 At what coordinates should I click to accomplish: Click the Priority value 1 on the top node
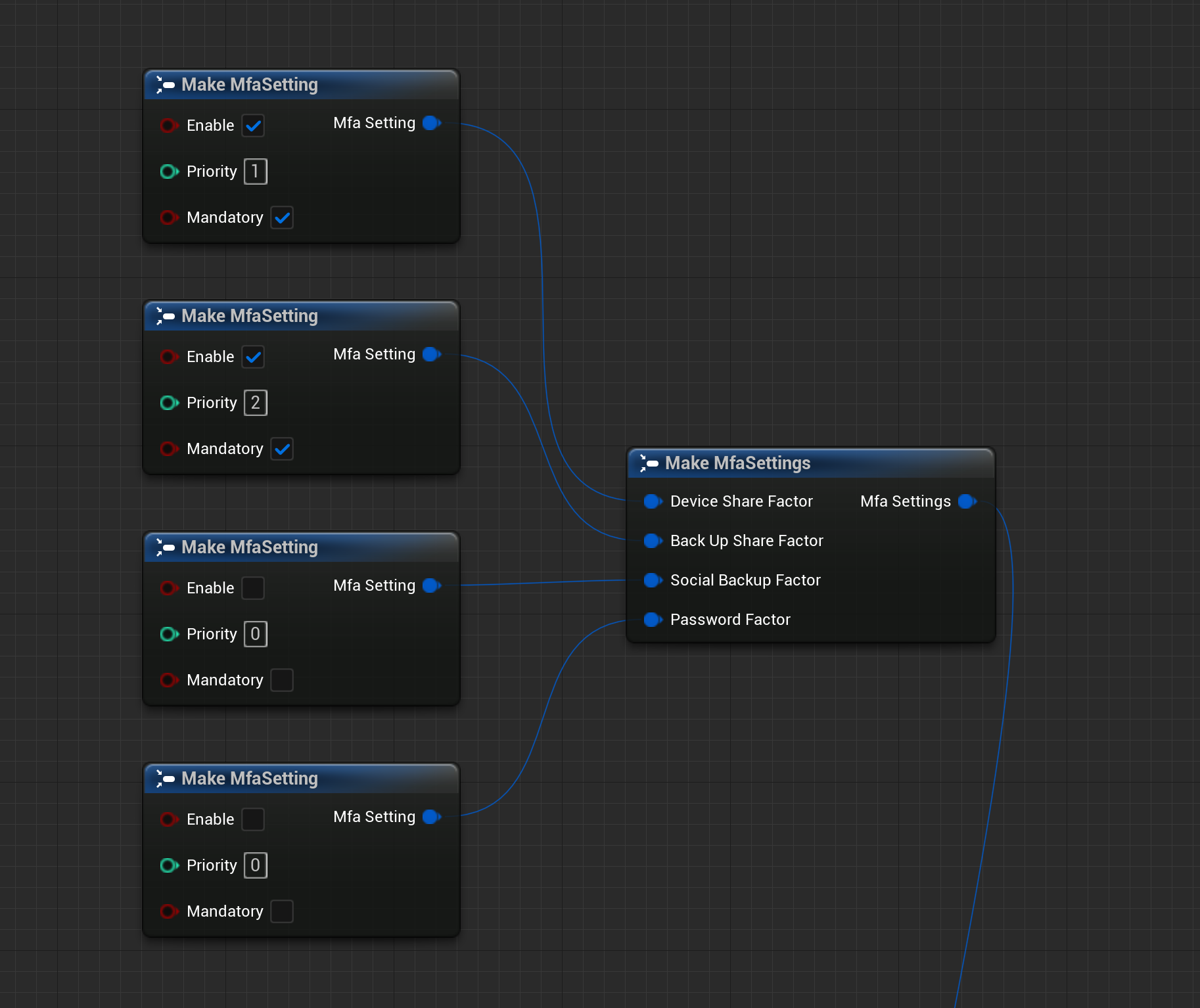coord(255,172)
